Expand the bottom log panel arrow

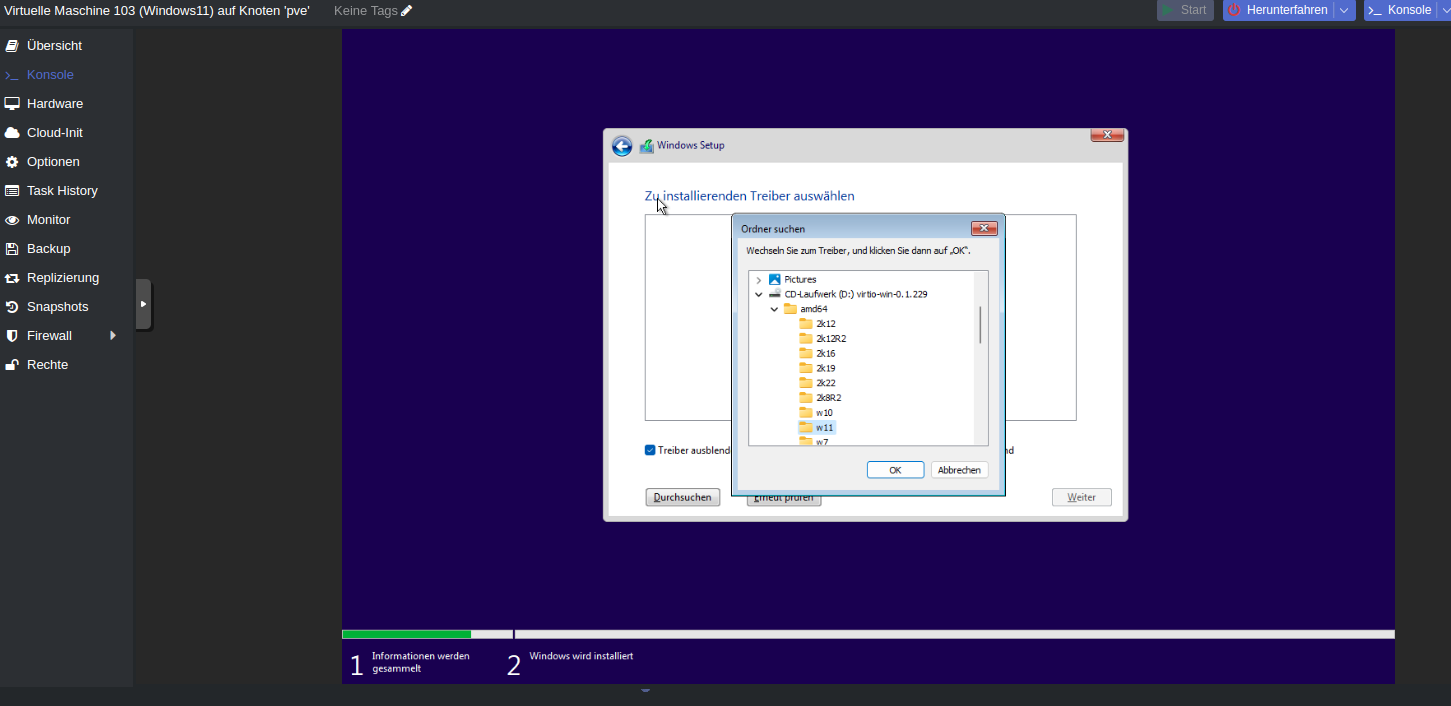point(645,690)
